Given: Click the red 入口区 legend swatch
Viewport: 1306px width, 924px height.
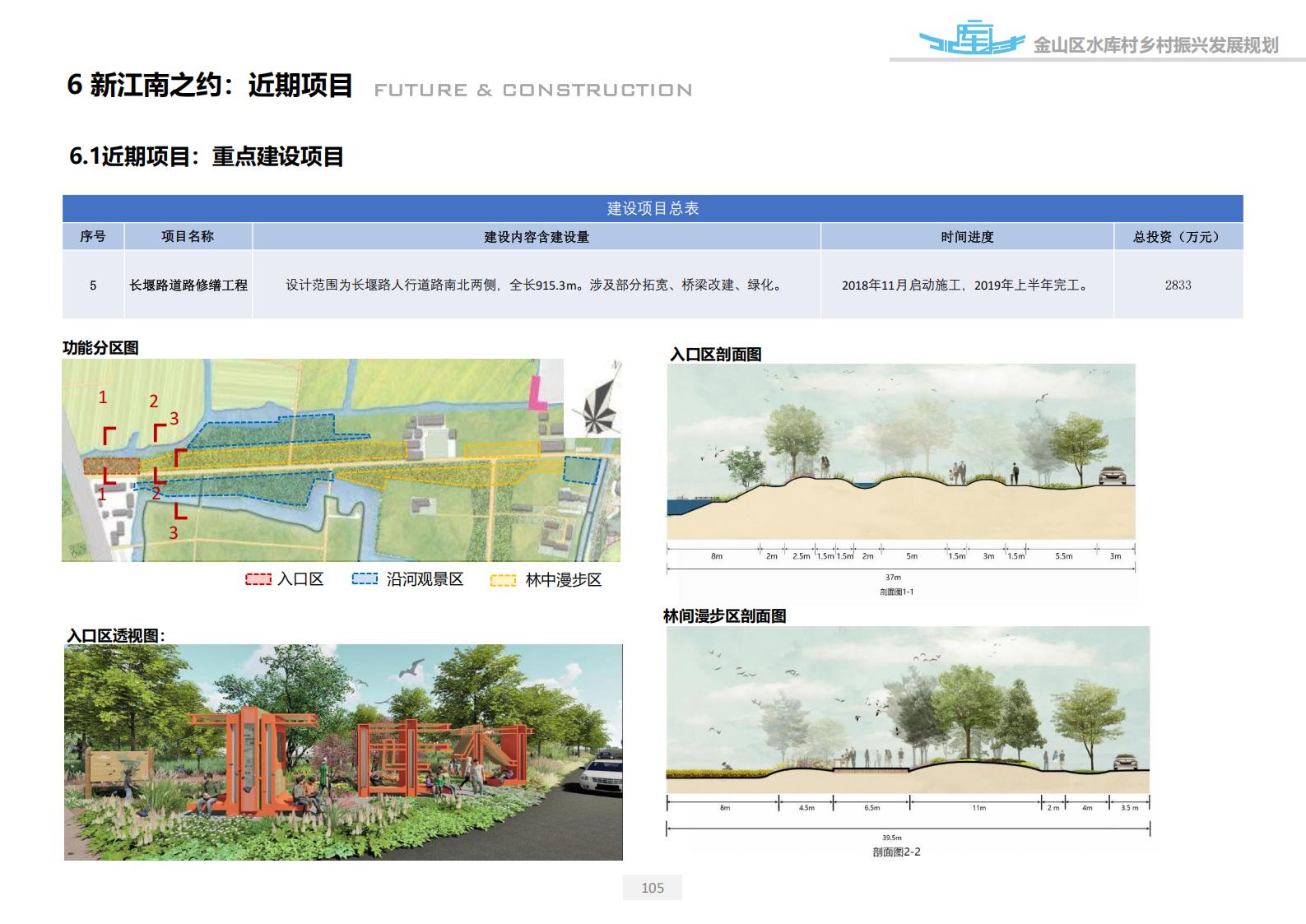Looking at the screenshot, I should pos(258,579).
